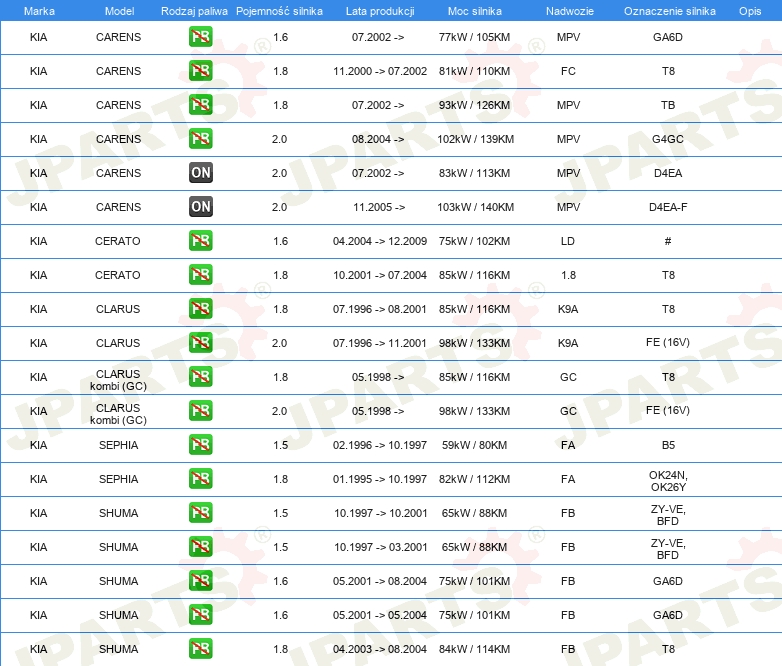Click engine code OK24N, OK26Y
Screen dimensions: 782x666
668,481
